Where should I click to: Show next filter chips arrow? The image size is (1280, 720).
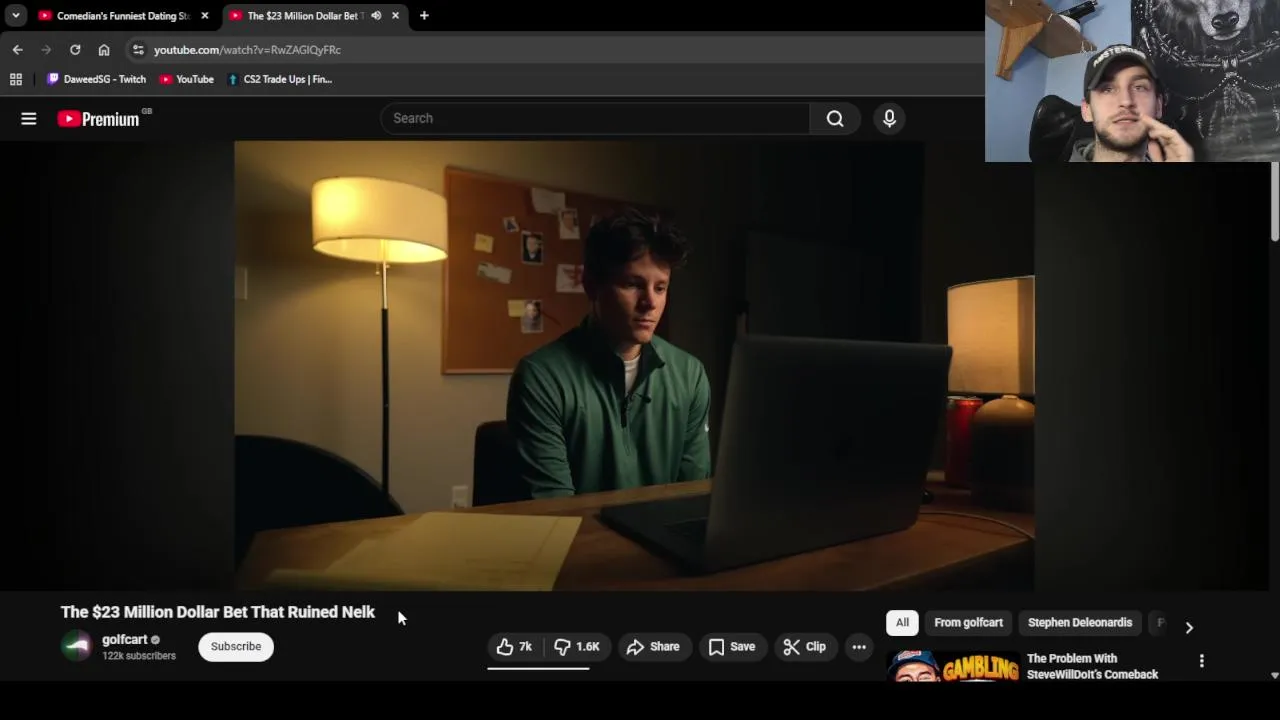[x=1189, y=627]
